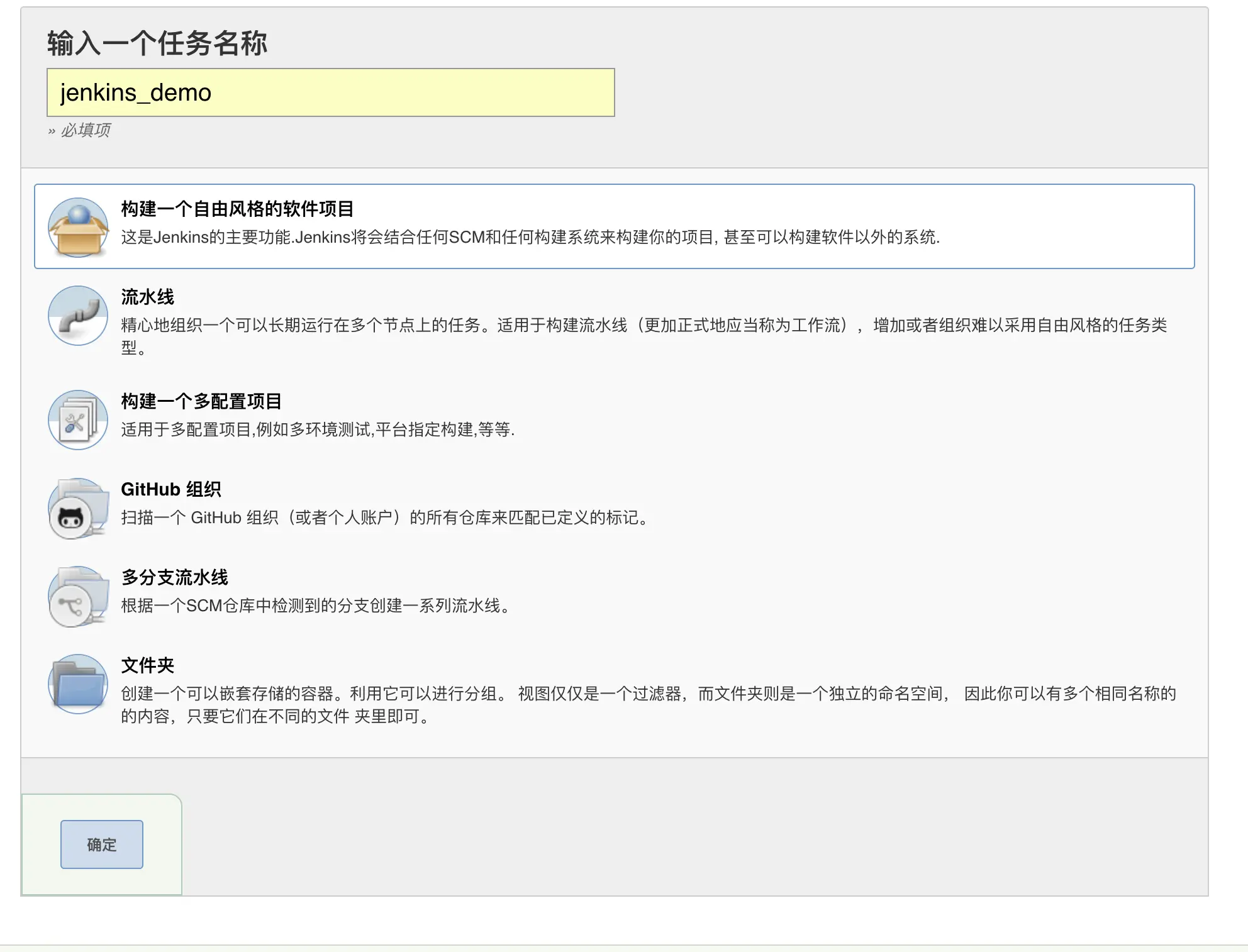Pick the 文件夹 title
The height and width of the screenshot is (952, 1248).
tap(147, 665)
